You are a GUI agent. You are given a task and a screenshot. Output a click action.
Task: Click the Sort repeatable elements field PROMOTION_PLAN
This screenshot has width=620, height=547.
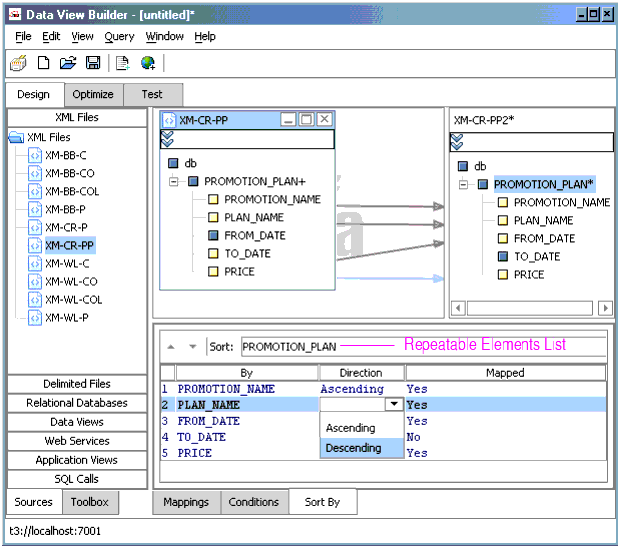pyautogui.click(x=424, y=347)
